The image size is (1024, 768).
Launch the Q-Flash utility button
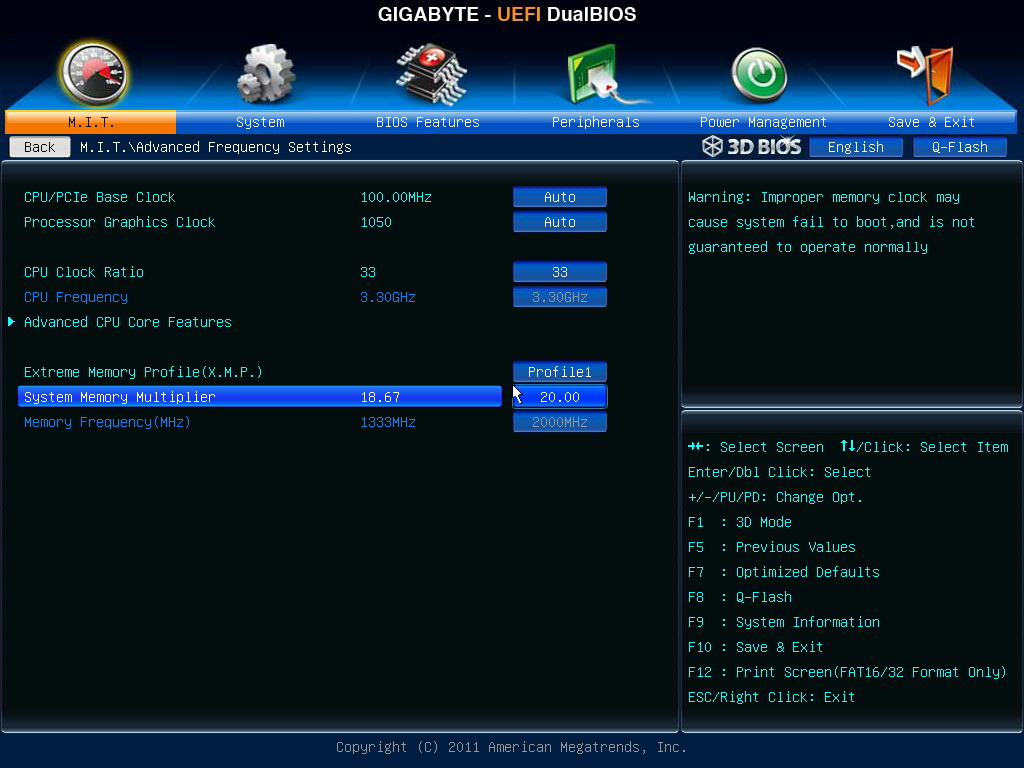coord(959,147)
